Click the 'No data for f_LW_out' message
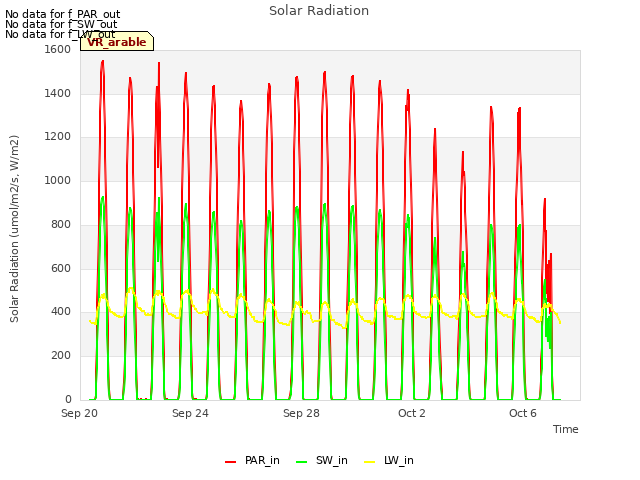The height and width of the screenshot is (480, 640). (60, 34)
